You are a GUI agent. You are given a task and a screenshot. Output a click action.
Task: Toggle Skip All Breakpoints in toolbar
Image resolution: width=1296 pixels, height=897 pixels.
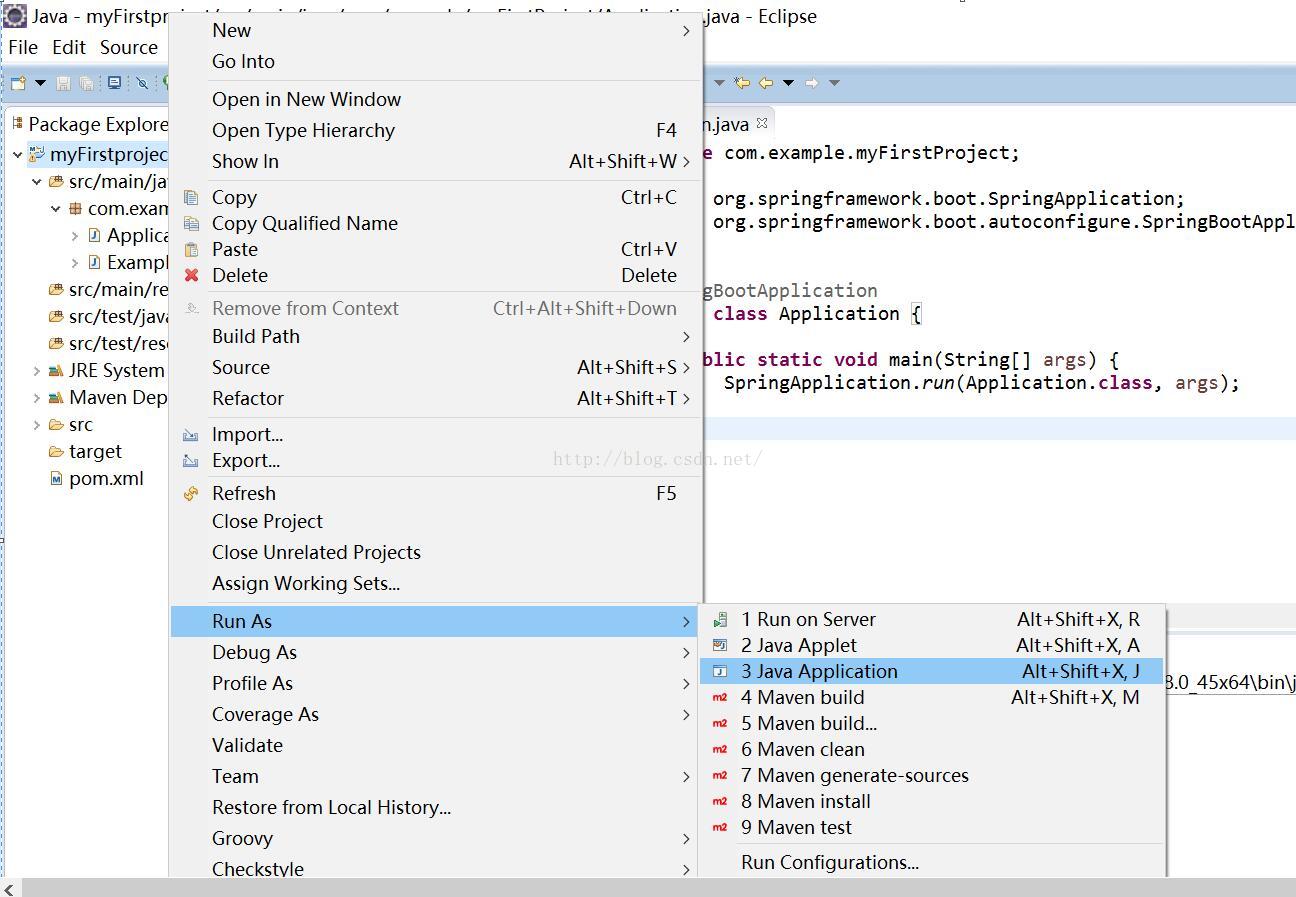(x=142, y=83)
